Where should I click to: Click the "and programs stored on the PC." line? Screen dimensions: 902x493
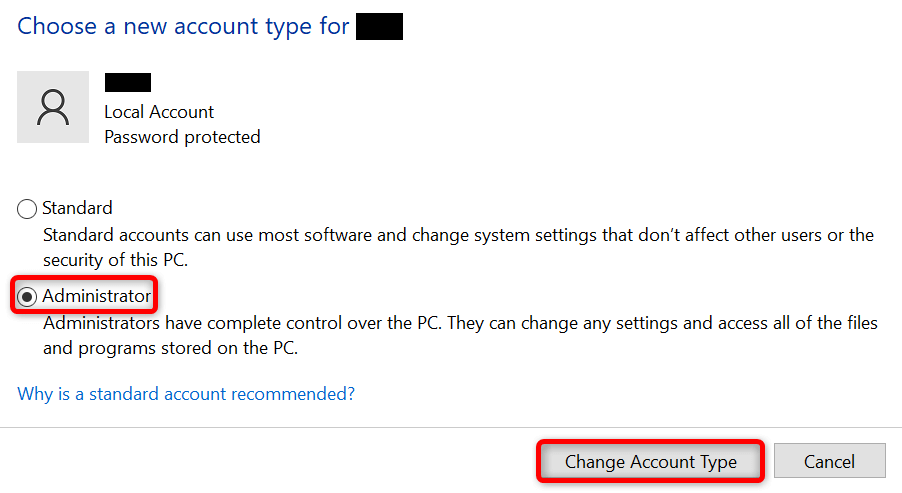[171, 349]
